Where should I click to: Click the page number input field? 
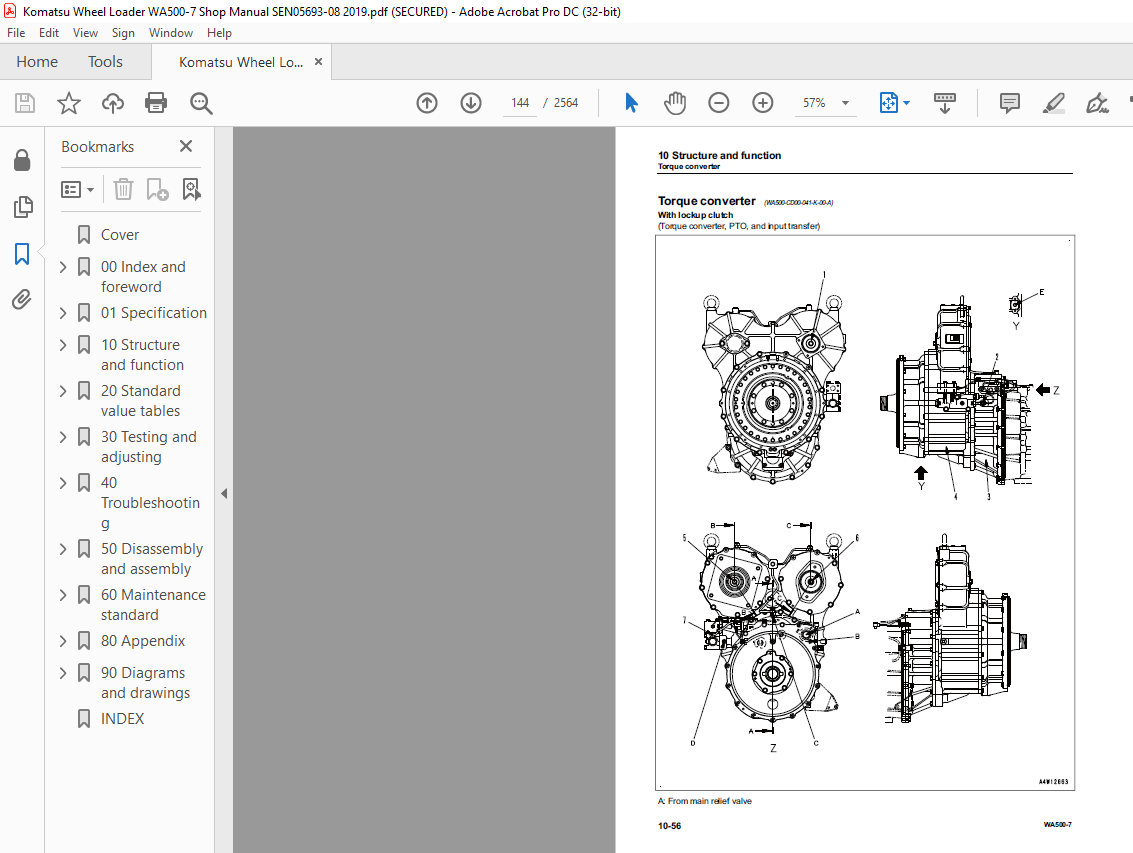click(520, 103)
